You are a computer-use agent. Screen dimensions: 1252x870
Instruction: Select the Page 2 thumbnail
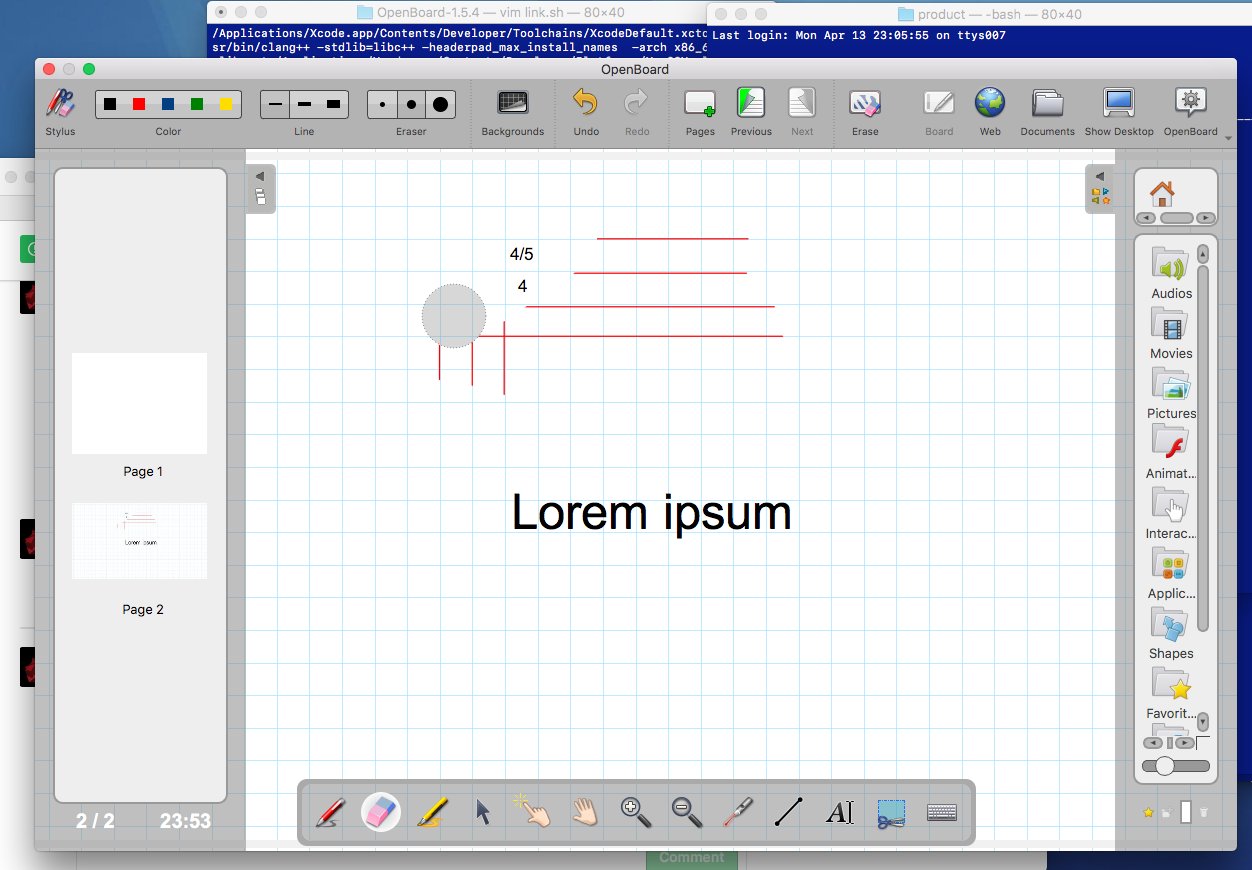[x=139, y=541]
